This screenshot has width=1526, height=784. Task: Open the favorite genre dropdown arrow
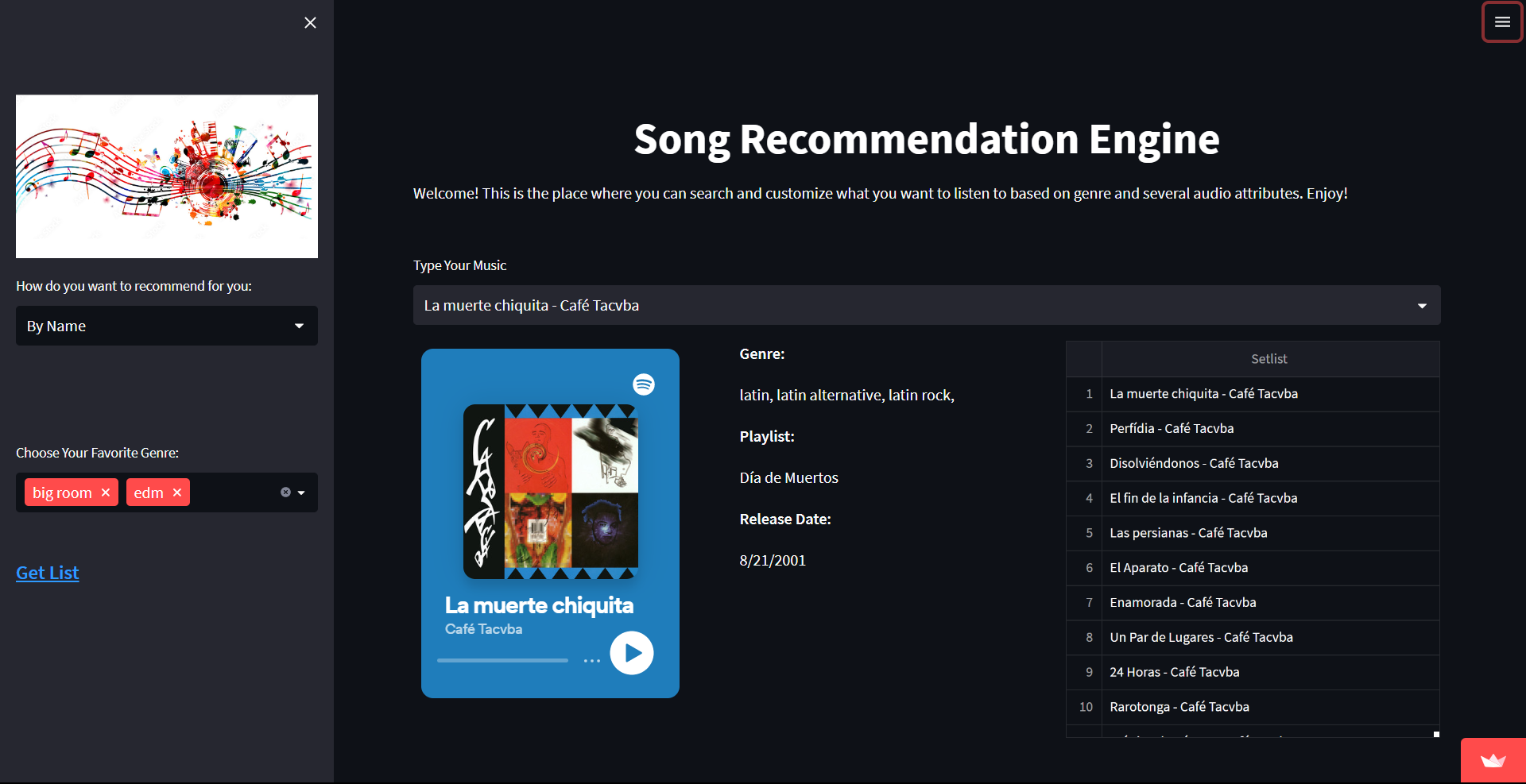click(302, 492)
